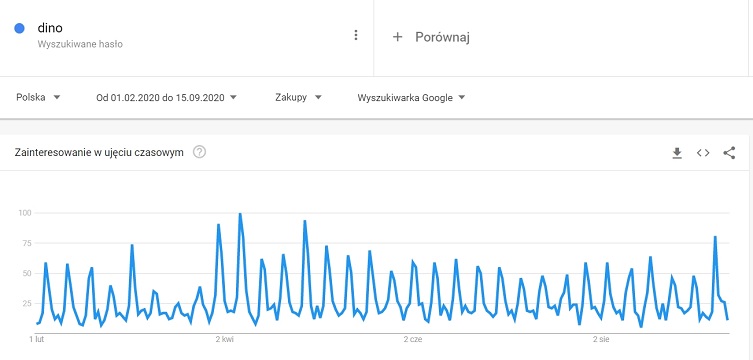The image size is (753, 360).
Task: Click the 2 cze axis label
Action: (x=413, y=339)
